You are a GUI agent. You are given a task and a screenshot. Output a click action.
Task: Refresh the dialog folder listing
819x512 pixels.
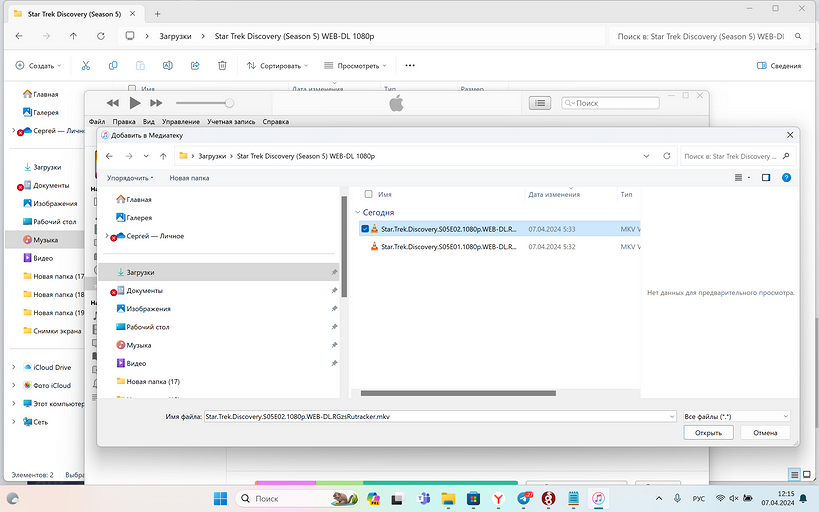pos(667,156)
